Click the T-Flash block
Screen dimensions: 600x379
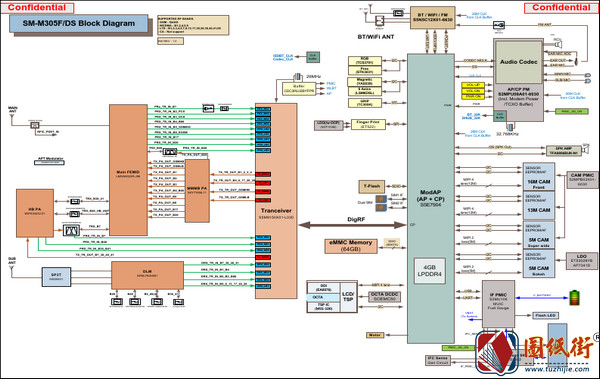click(x=372, y=186)
